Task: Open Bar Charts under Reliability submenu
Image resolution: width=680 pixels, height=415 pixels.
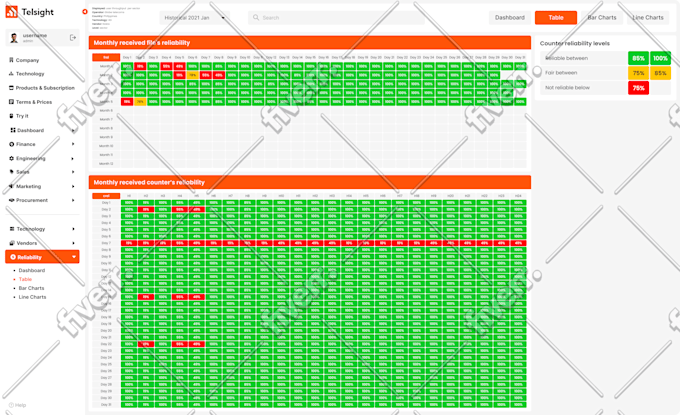Action: point(31,288)
